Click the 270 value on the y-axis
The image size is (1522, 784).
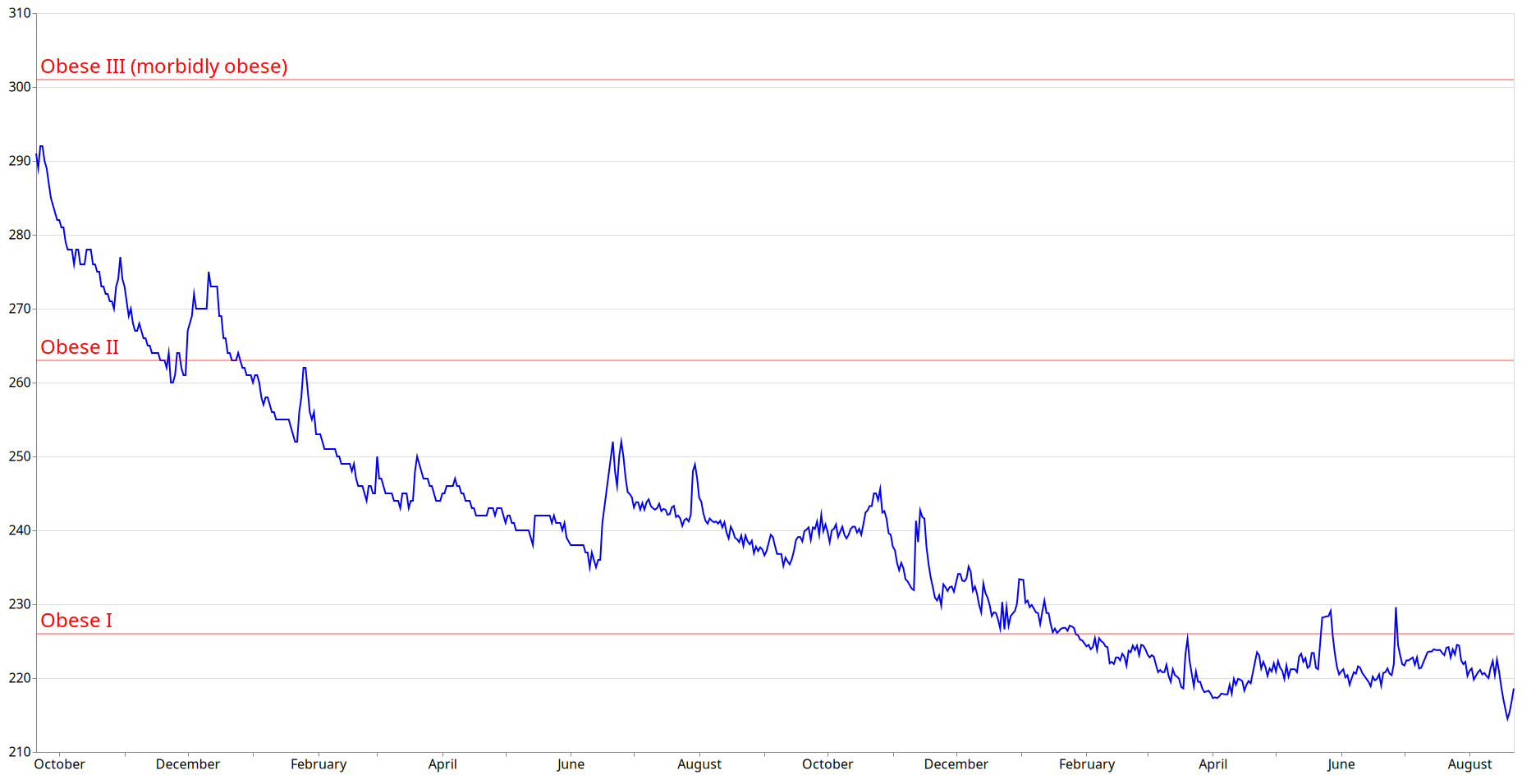click(20, 309)
